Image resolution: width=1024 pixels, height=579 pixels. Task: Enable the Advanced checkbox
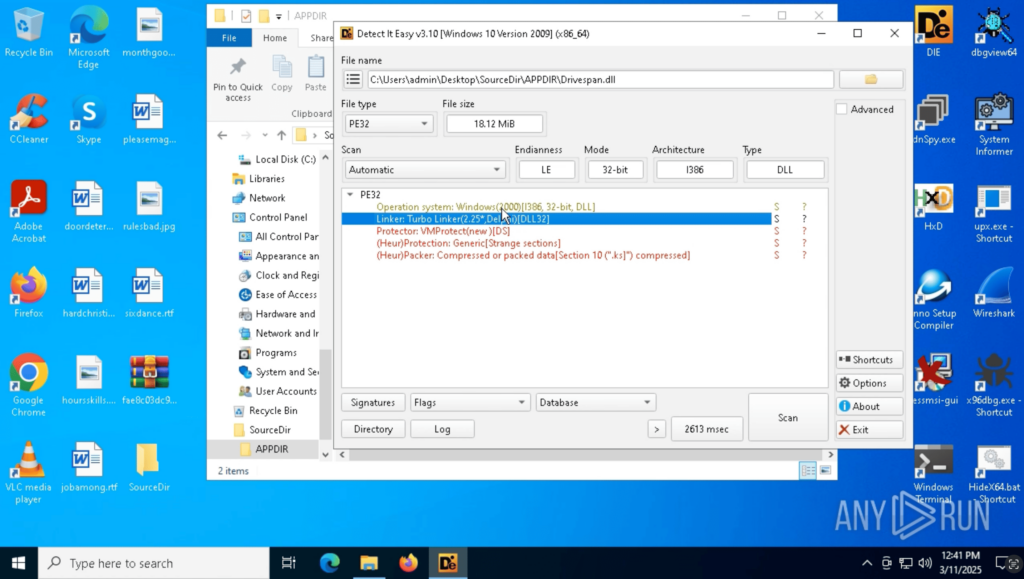coord(842,109)
